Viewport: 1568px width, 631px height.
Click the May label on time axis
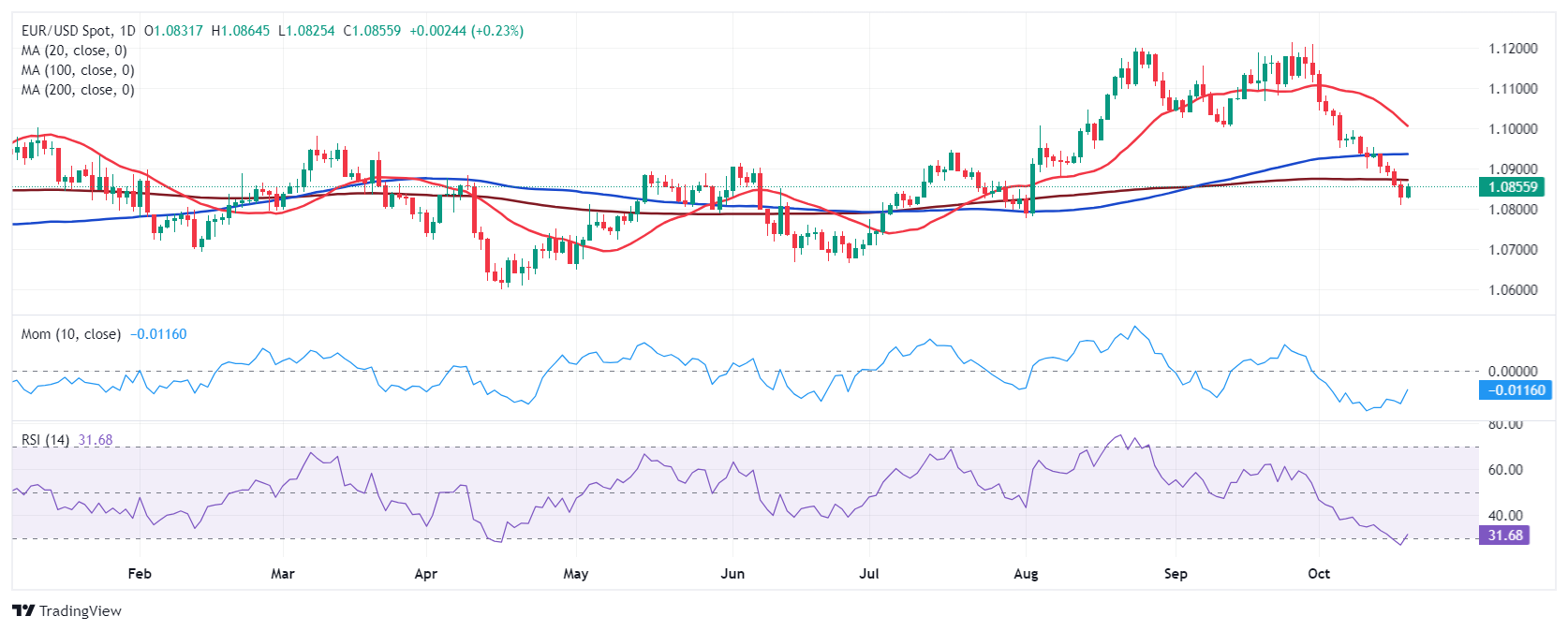click(x=575, y=573)
